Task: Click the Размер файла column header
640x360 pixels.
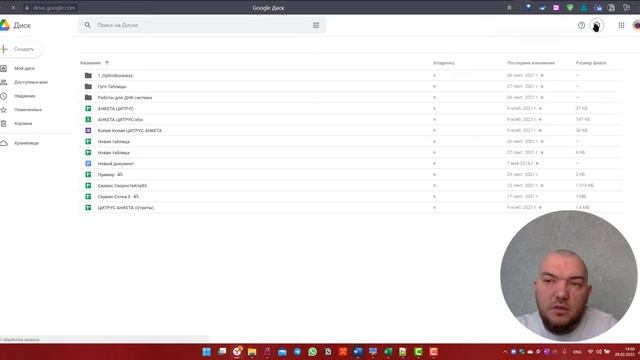Action: click(x=591, y=63)
